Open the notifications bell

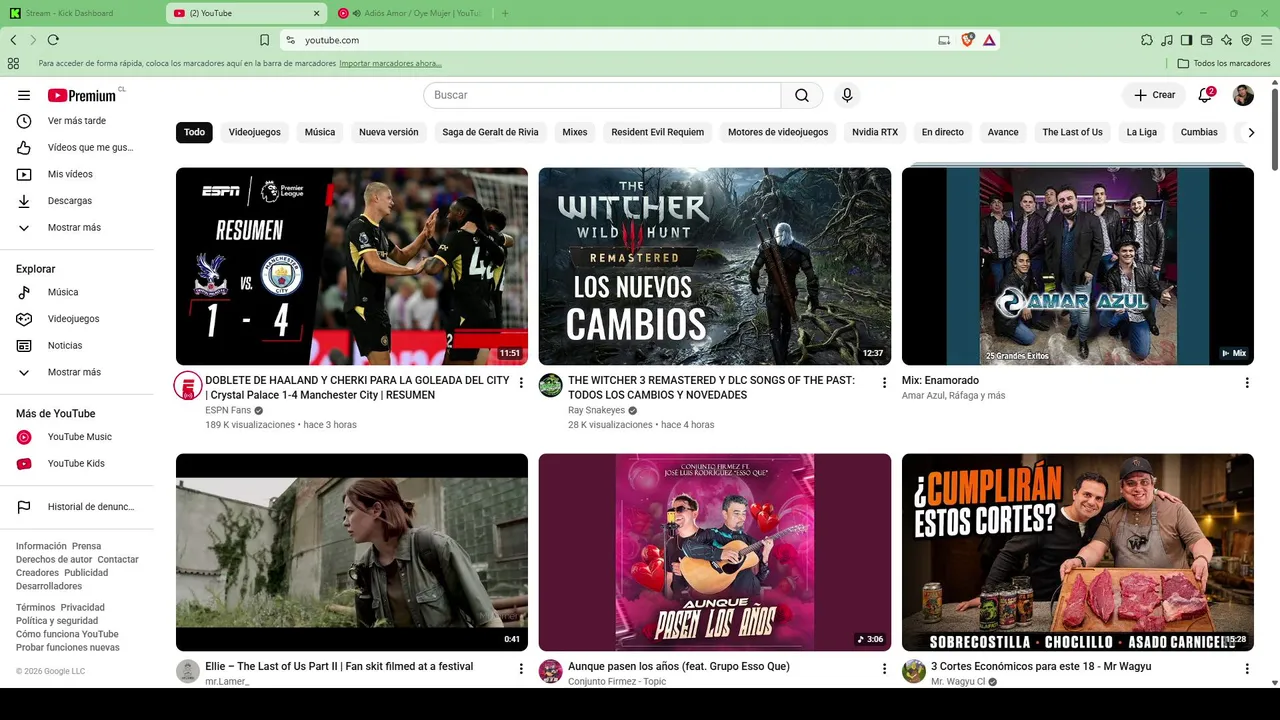(x=1205, y=95)
